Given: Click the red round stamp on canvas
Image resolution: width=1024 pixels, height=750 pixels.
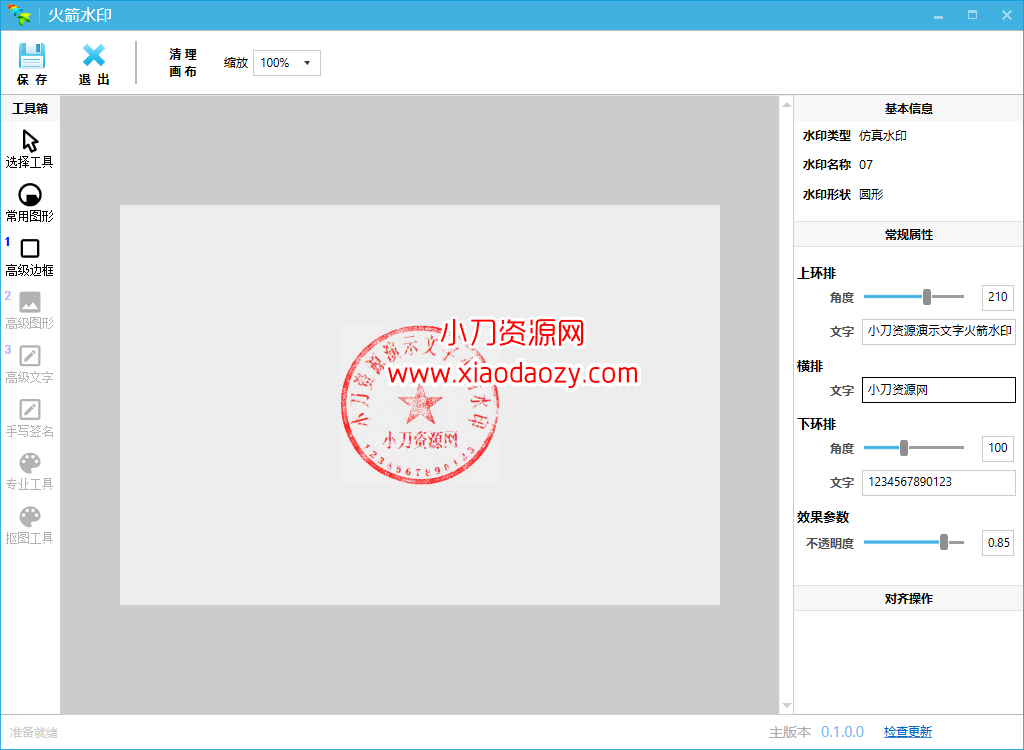Looking at the screenshot, I should pos(420,405).
